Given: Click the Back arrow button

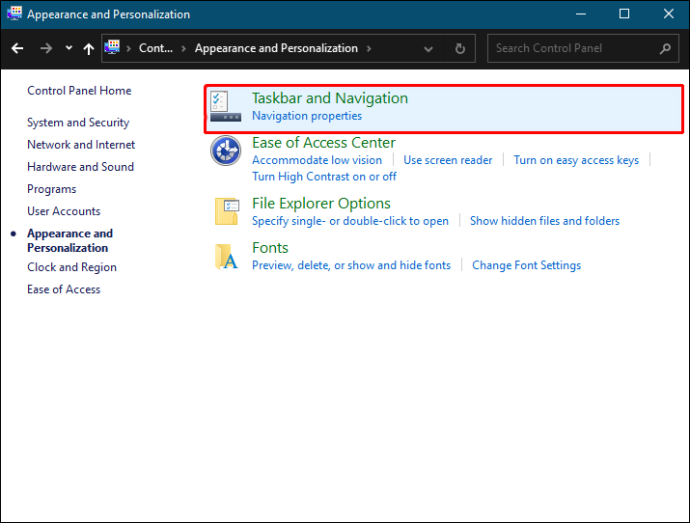Looking at the screenshot, I should click(17, 48).
